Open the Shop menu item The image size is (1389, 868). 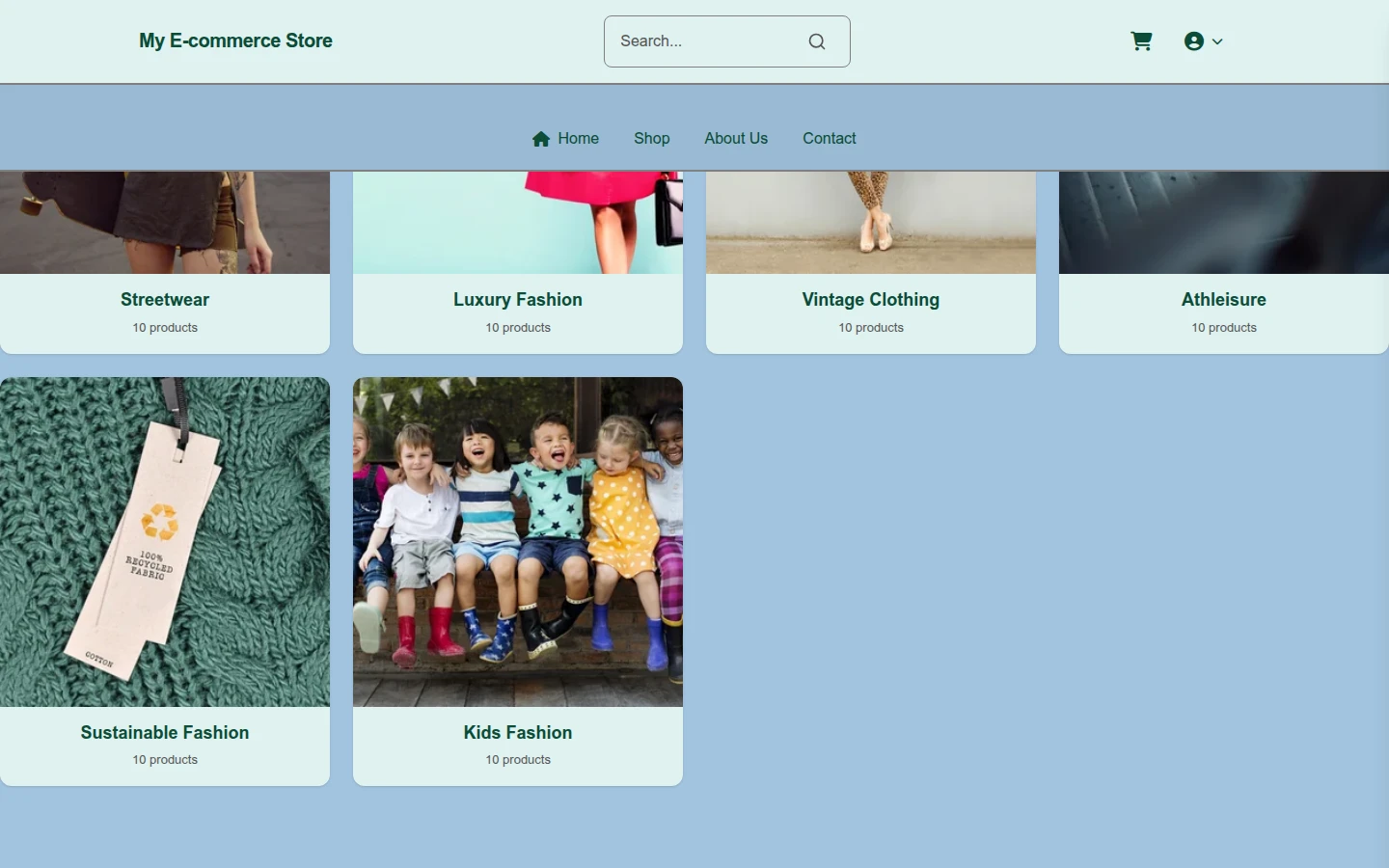click(x=652, y=139)
